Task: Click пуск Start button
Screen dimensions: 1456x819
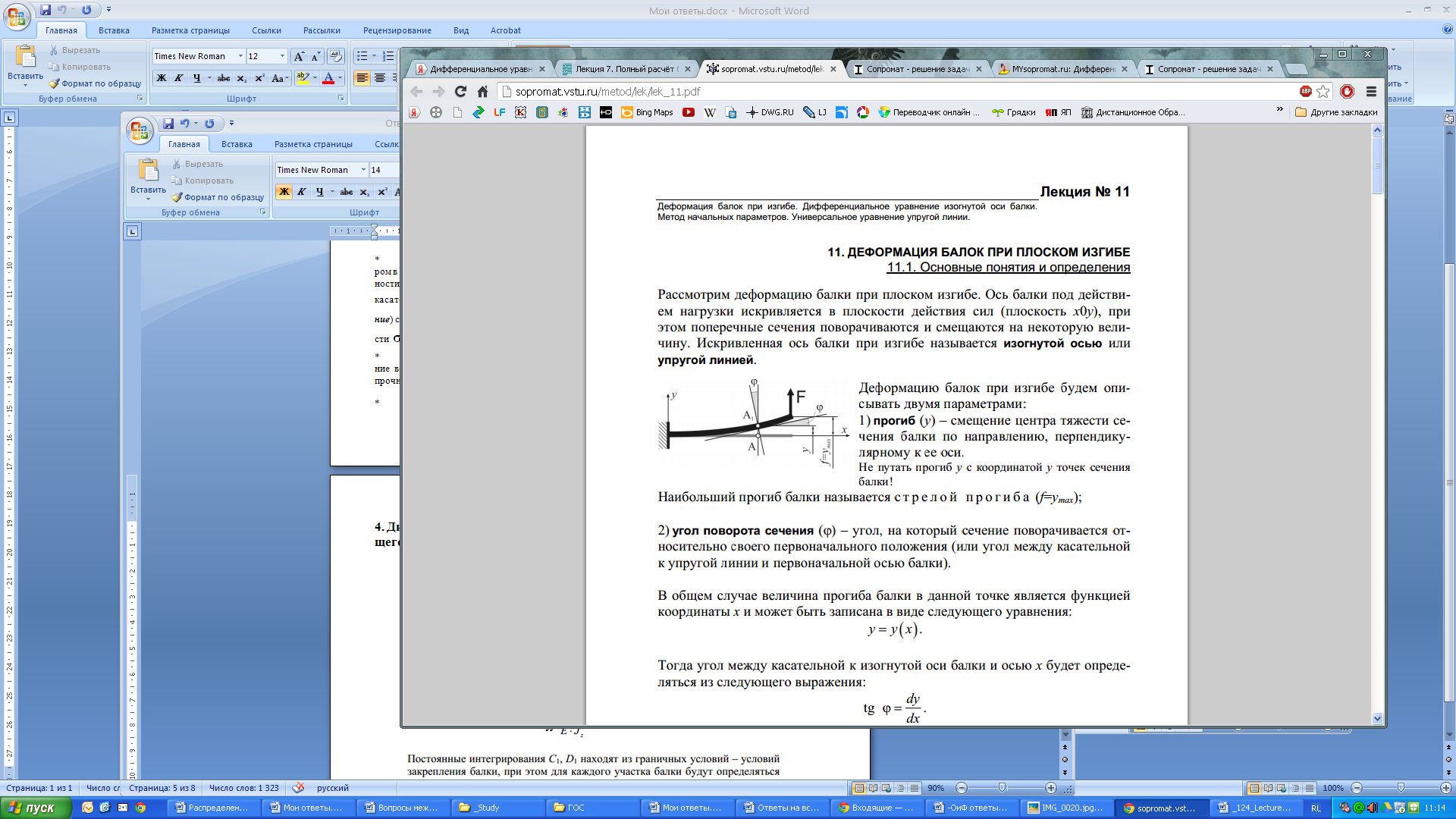Action: tap(36, 808)
